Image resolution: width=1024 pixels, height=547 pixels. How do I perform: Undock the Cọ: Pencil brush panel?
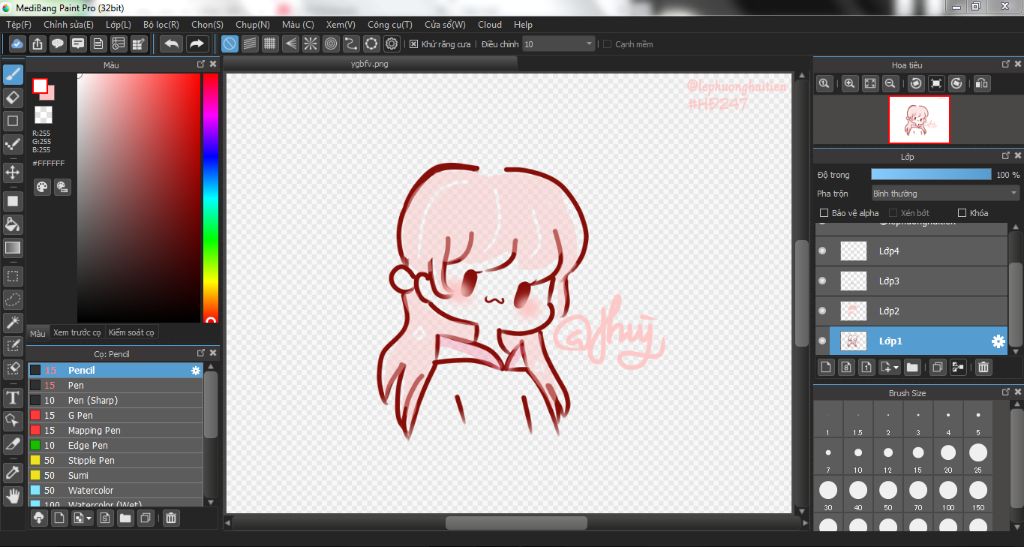pyautogui.click(x=200, y=353)
